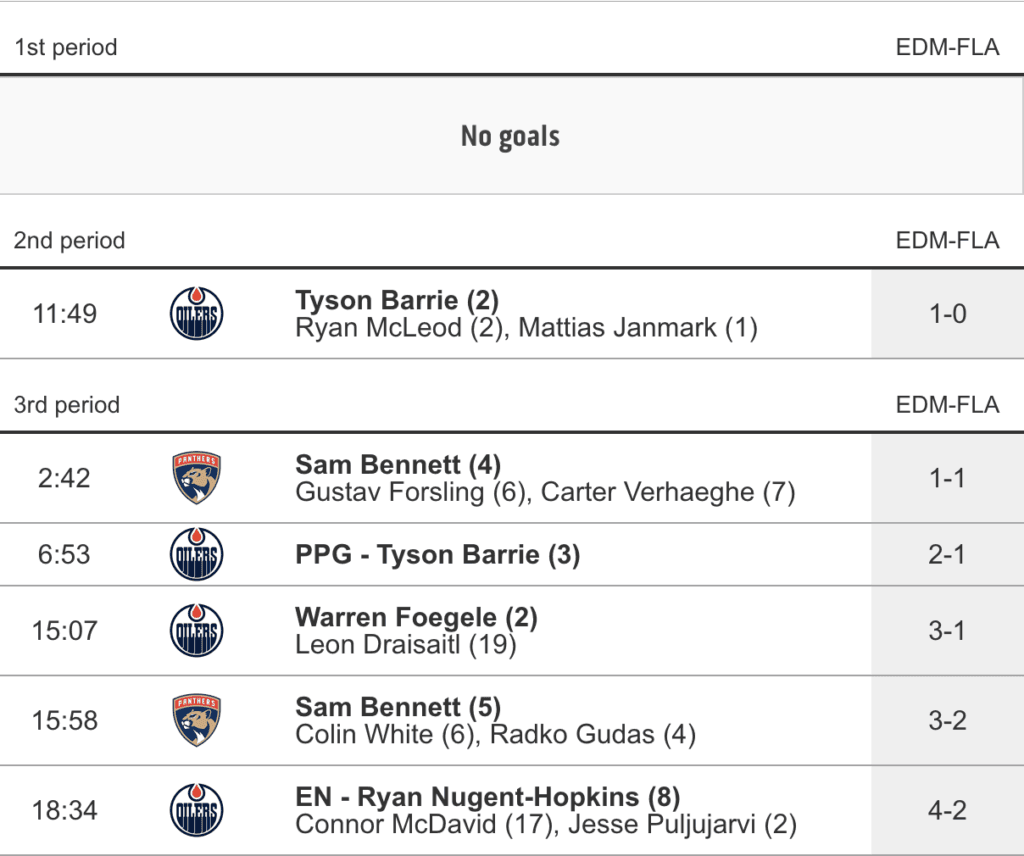Open Warren Foegele (2) player link
The width and height of the screenshot is (1024, 856).
pos(416,618)
